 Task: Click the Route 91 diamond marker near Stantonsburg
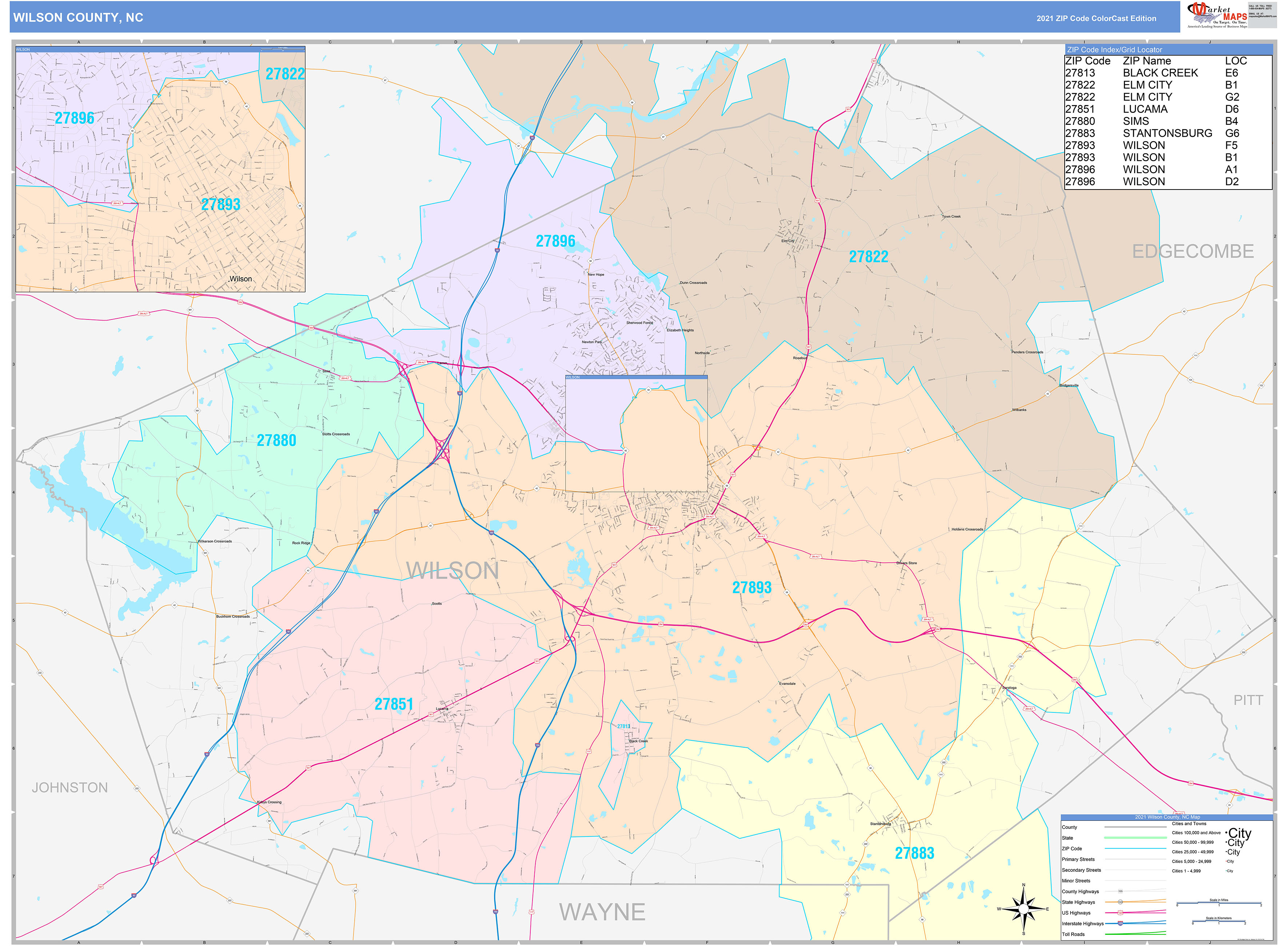click(1229, 805)
